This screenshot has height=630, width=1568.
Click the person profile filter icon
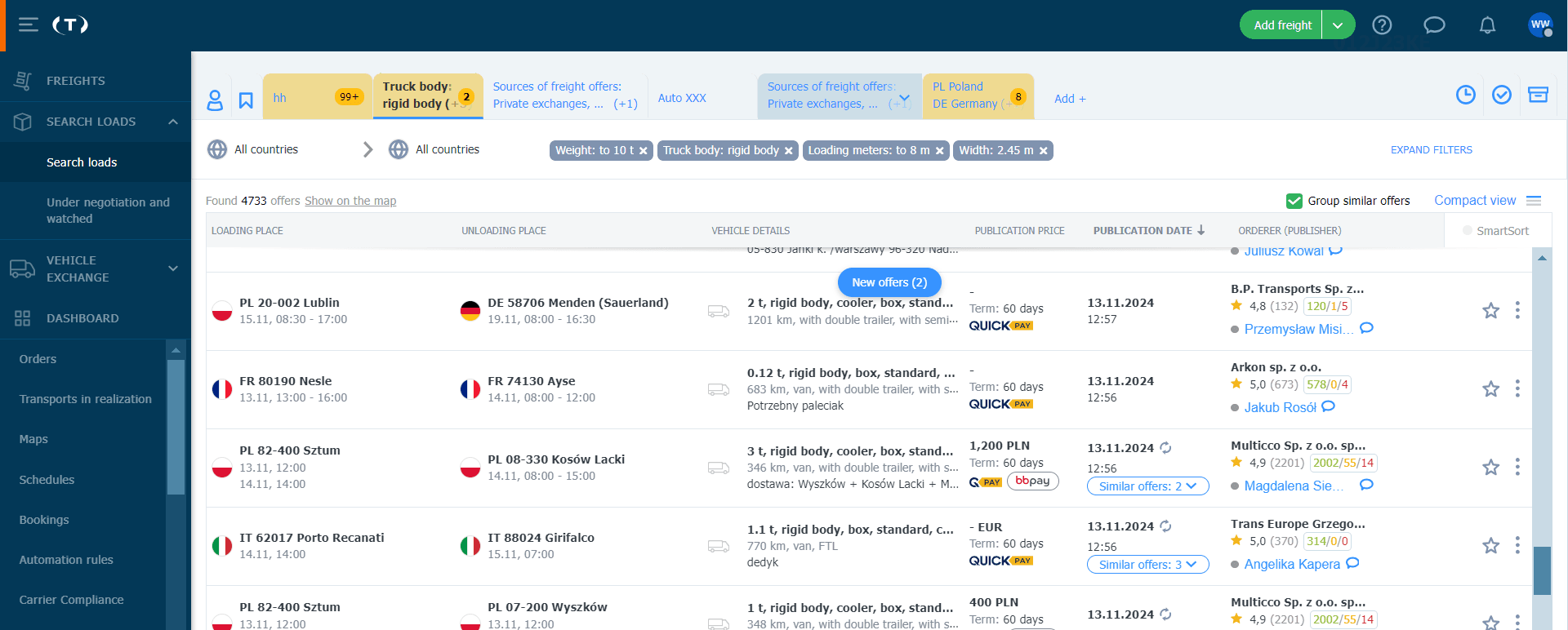pyautogui.click(x=215, y=100)
